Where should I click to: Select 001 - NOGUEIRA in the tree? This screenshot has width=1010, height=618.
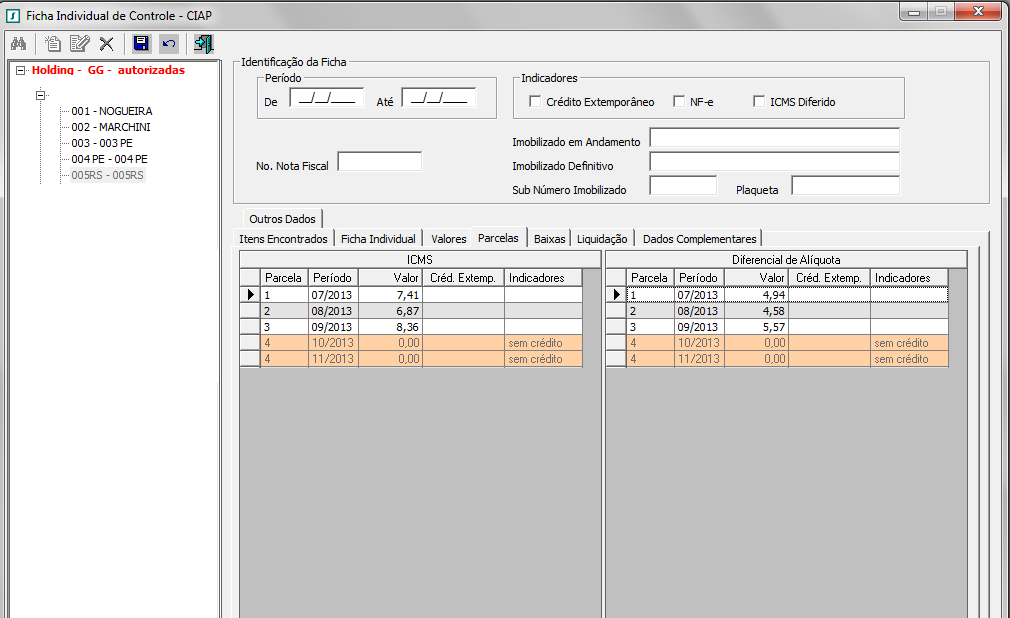coord(112,111)
